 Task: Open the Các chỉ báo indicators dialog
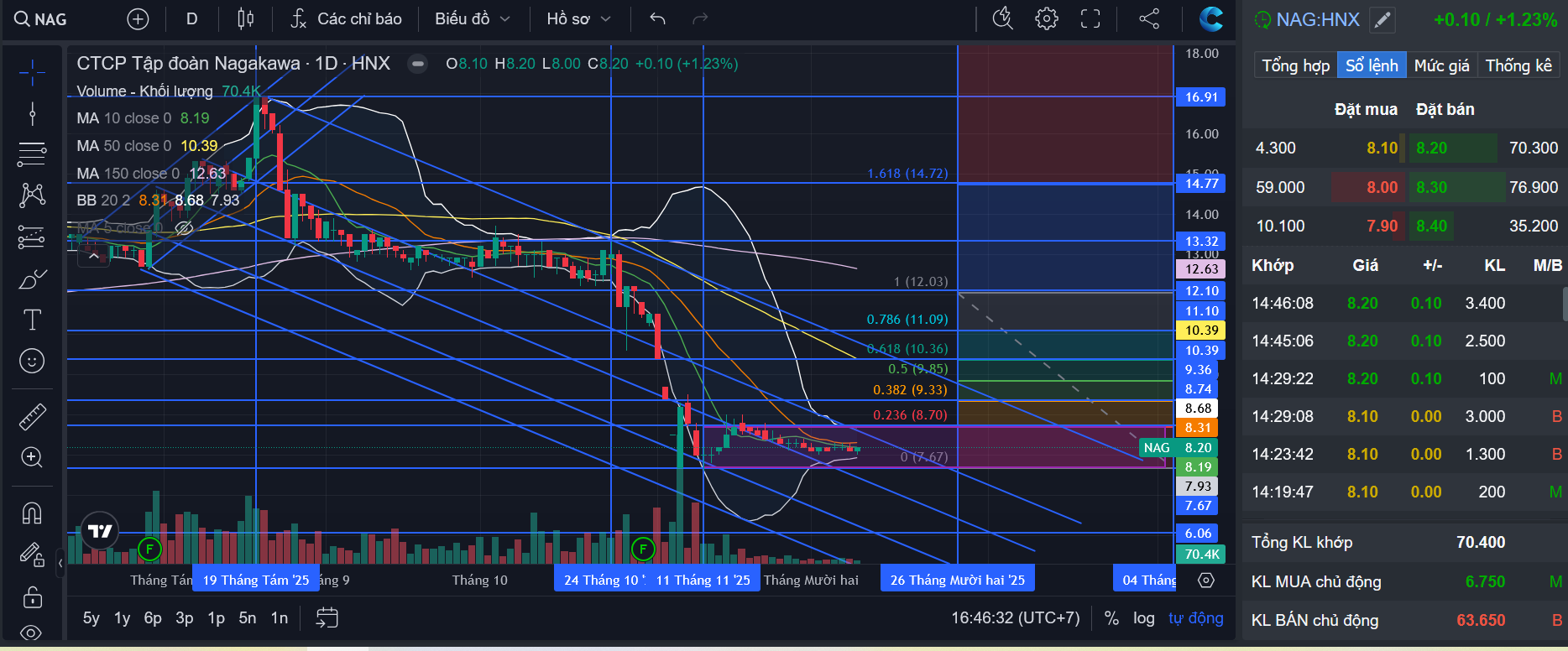click(346, 18)
